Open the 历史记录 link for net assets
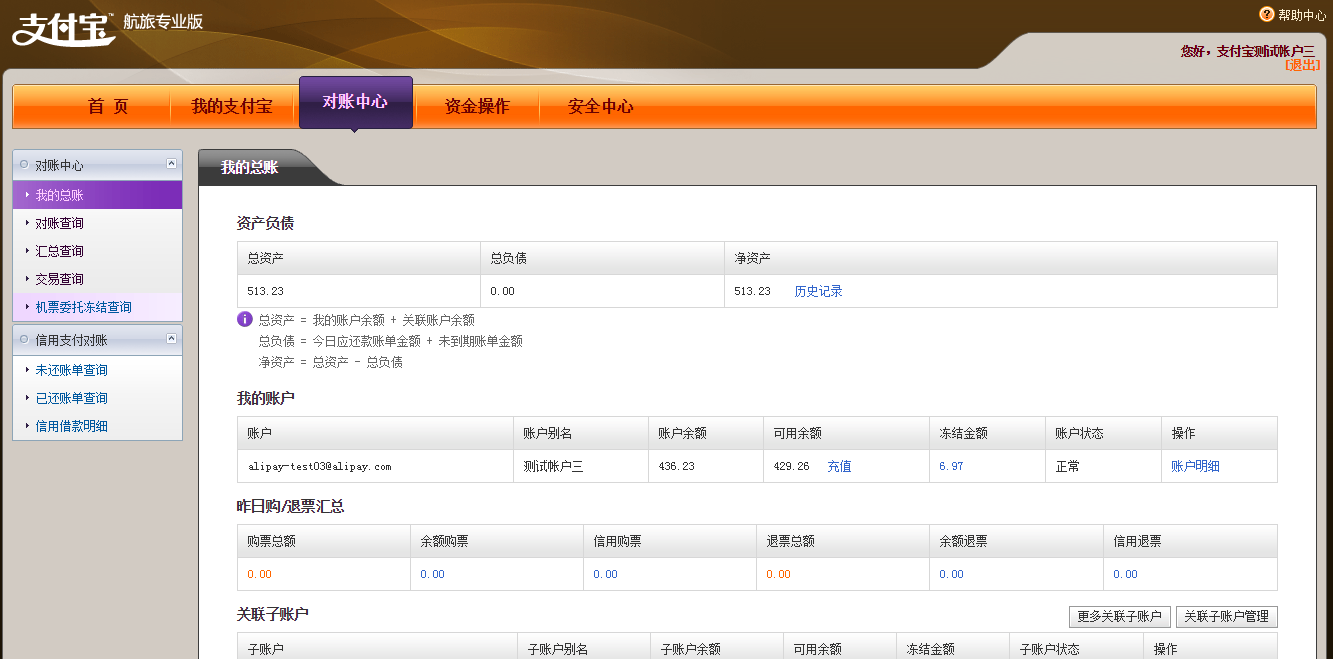This screenshot has width=1333, height=659. pos(818,291)
